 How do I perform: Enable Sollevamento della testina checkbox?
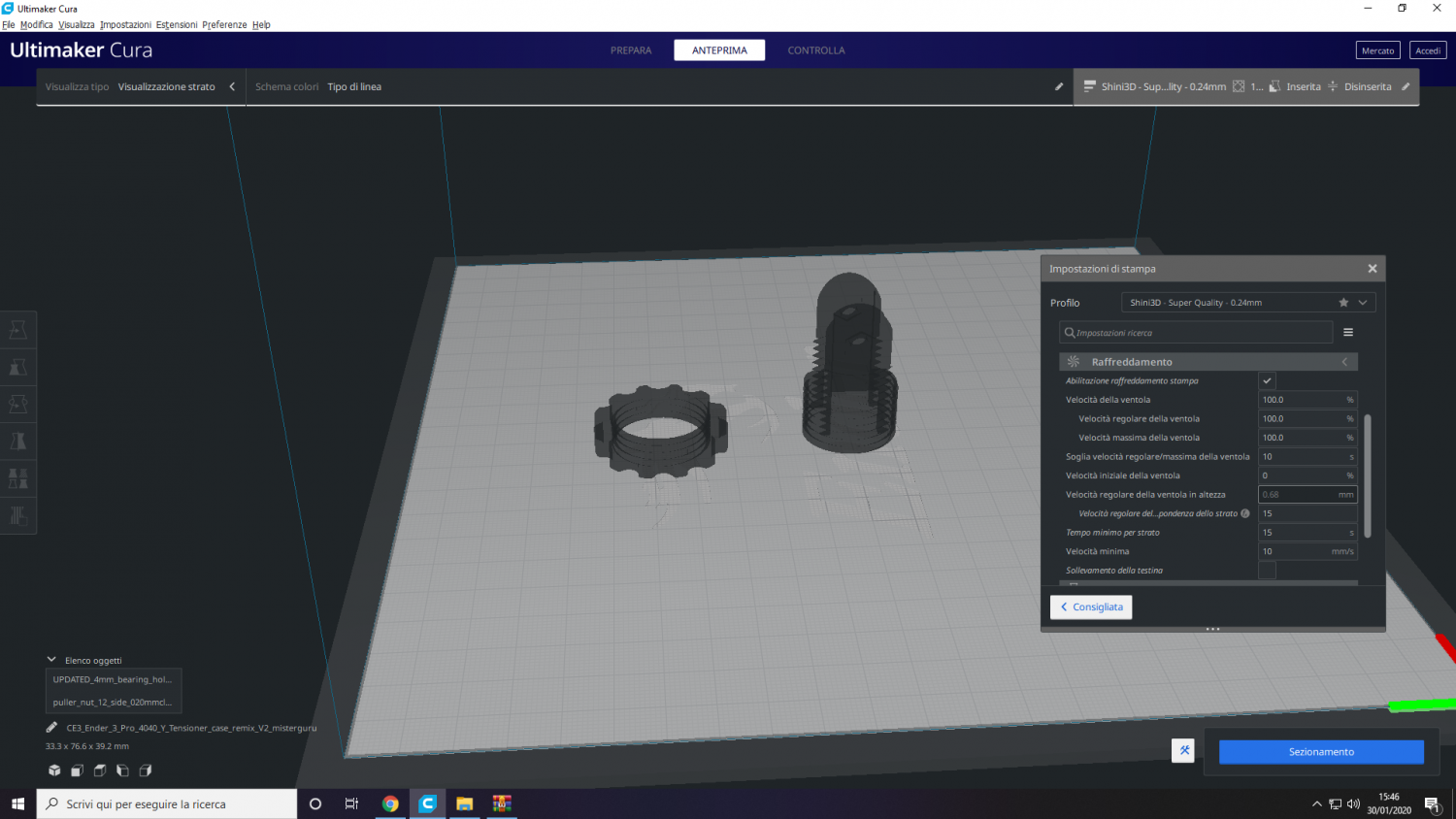click(1267, 571)
